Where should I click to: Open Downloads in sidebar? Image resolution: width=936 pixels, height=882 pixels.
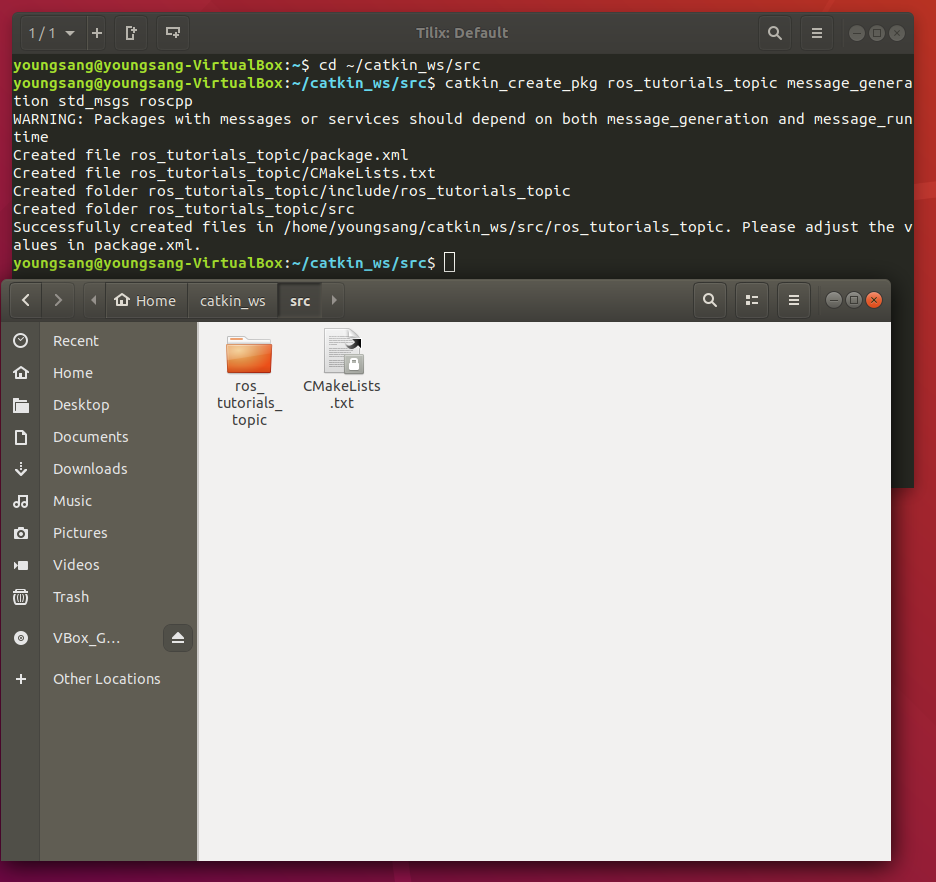99,469
